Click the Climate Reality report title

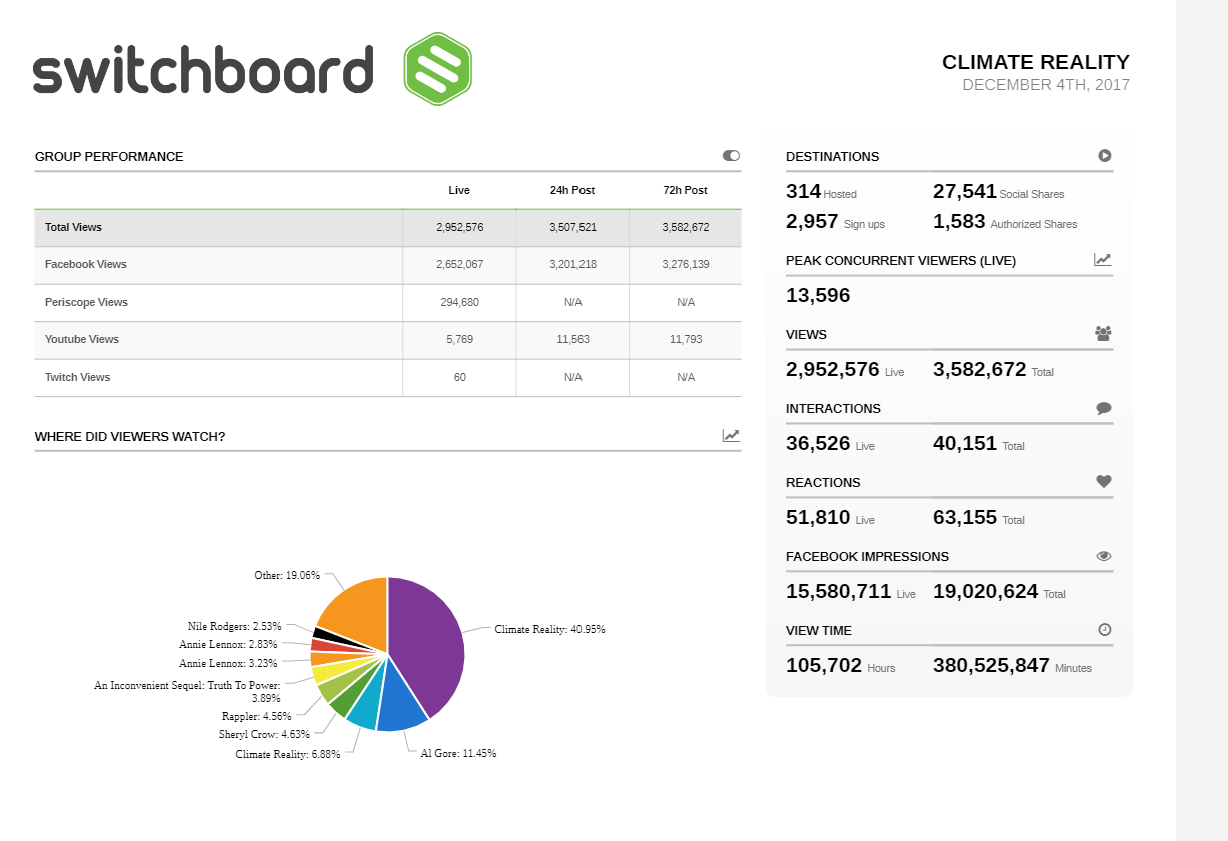(x=1036, y=62)
